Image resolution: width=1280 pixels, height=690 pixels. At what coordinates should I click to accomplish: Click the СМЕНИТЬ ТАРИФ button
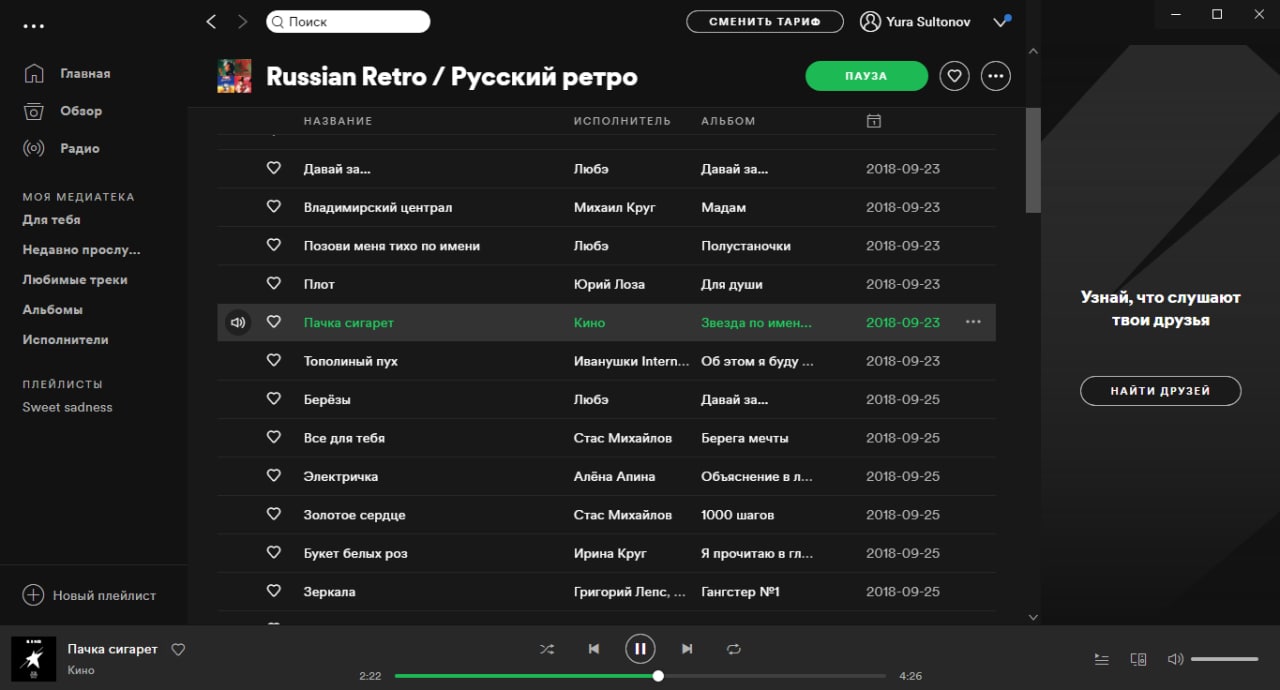click(x=764, y=21)
